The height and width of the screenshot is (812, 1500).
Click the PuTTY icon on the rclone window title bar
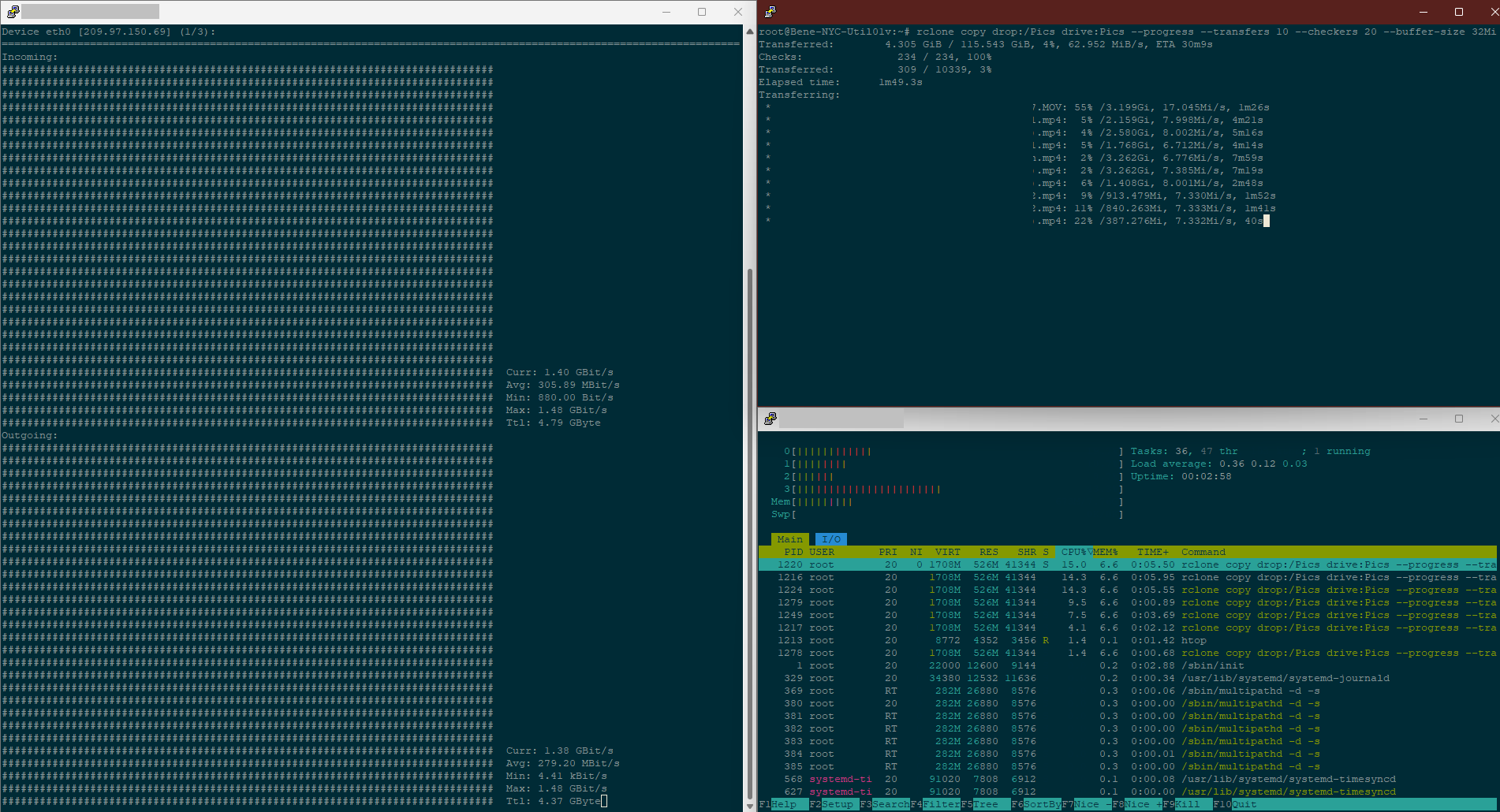(x=771, y=11)
